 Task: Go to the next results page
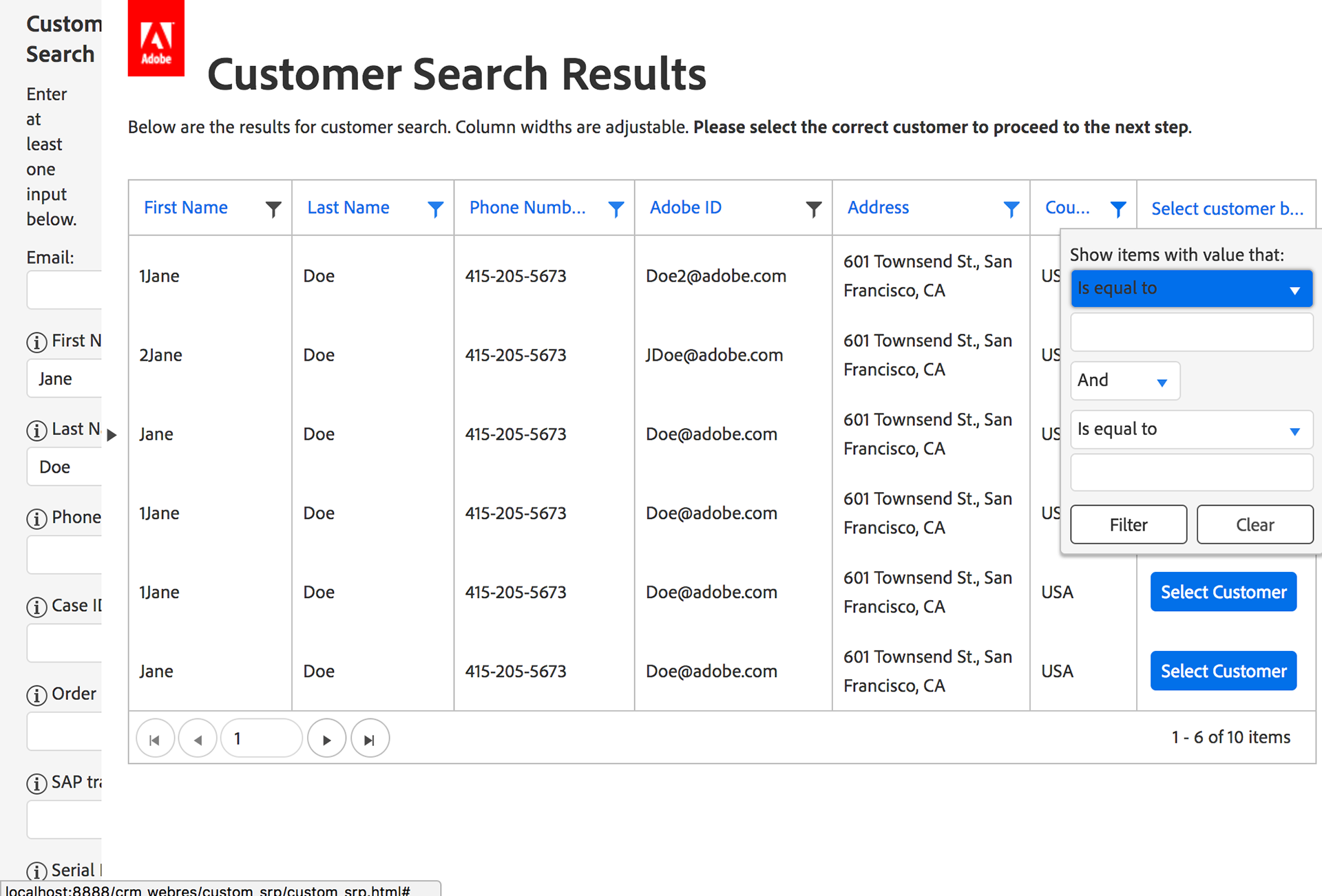click(x=326, y=739)
